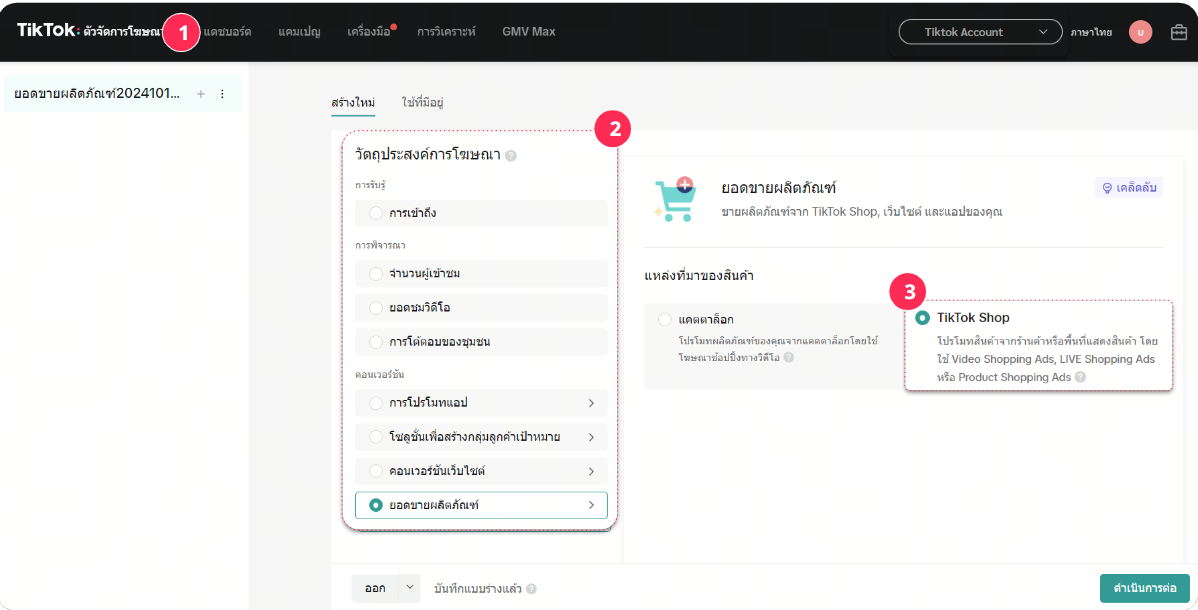Image resolution: width=1198 pixels, height=610 pixels.
Task: Switch to the สร้างใหม่ tab
Action: pos(353,102)
